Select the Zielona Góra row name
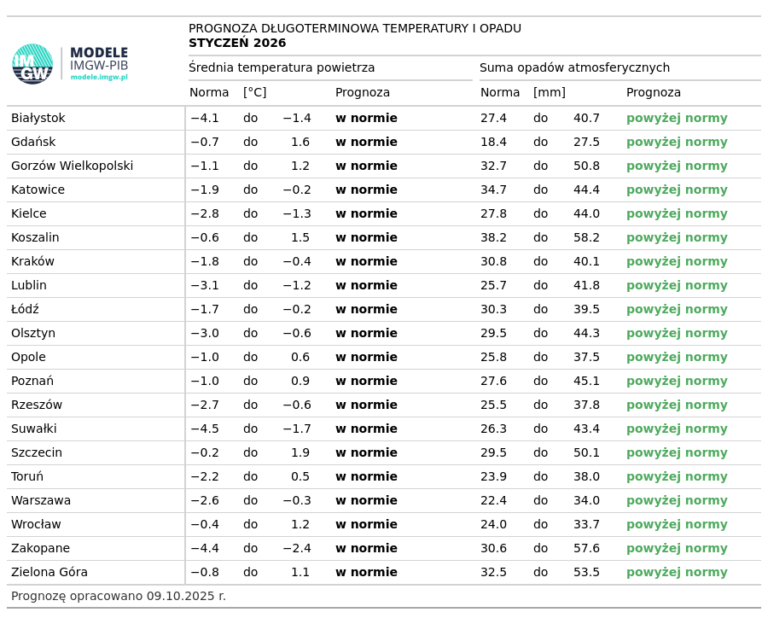The width and height of the screenshot is (768, 624). [49, 573]
